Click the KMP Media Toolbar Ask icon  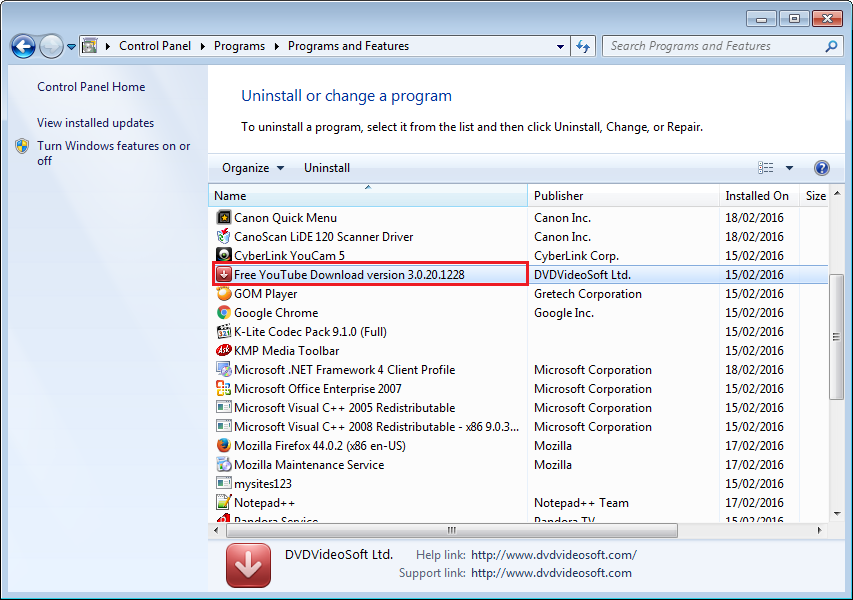coord(224,350)
